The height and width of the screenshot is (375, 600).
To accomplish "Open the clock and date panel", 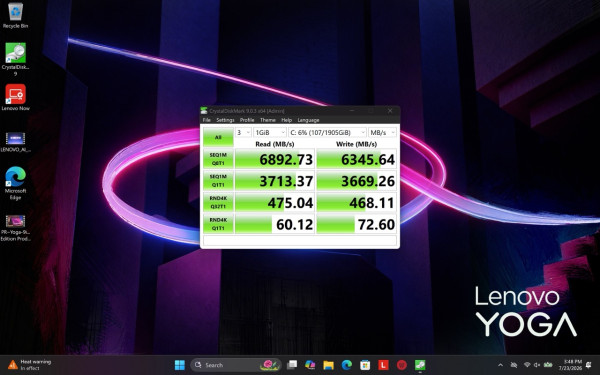I will pos(572,365).
